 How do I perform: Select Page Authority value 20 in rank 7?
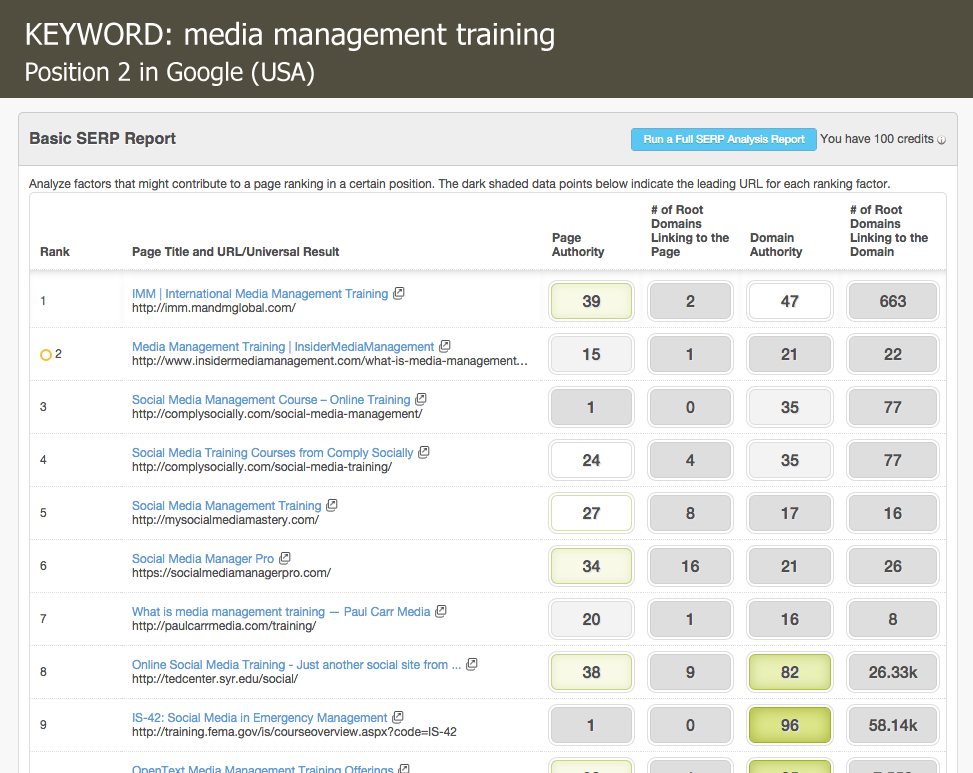[x=591, y=619]
